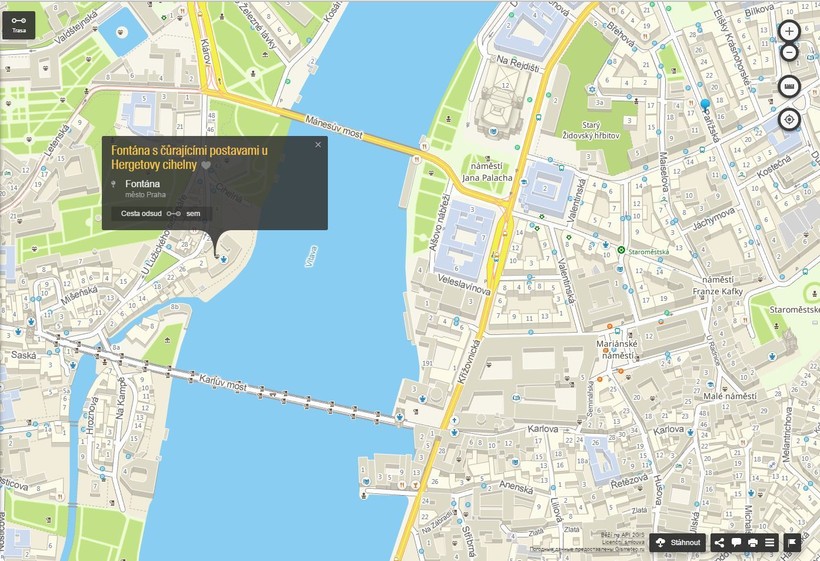Screen dimensions: 820x561
Task: Print the map using printer icon
Action: click(x=753, y=543)
